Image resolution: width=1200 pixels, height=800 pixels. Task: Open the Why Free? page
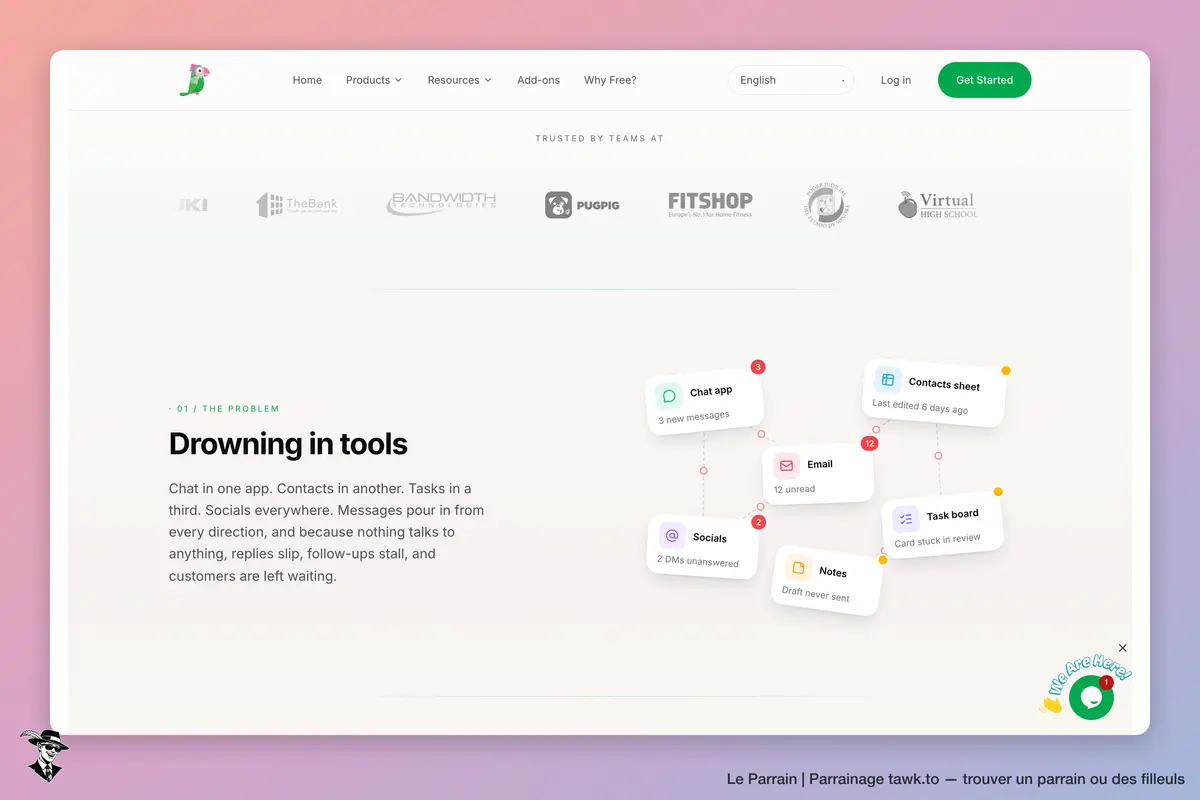[610, 80]
